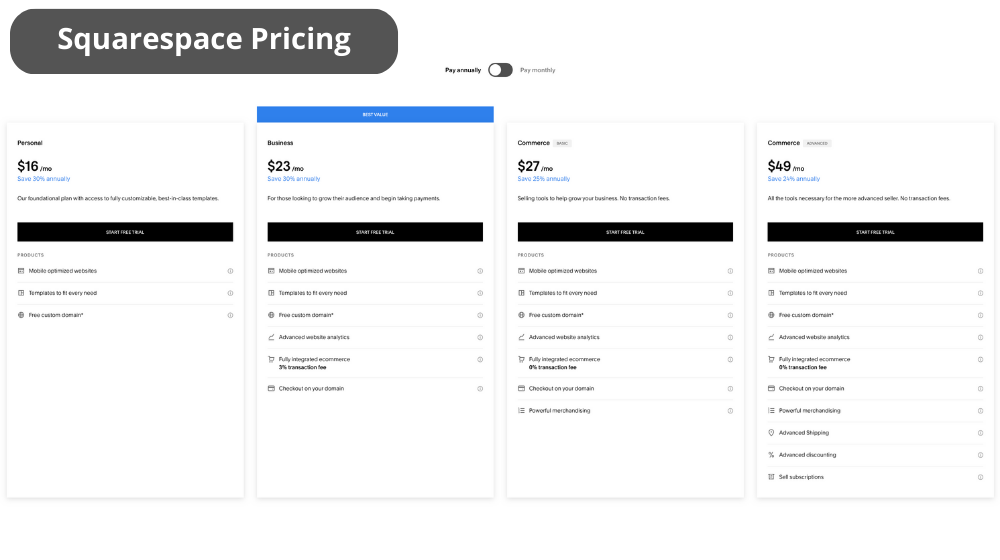The height and width of the screenshot is (560, 1000).
Task: Click the Save 30% annually link under Personal
Action: pyautogui.click(x=43, y=179)
